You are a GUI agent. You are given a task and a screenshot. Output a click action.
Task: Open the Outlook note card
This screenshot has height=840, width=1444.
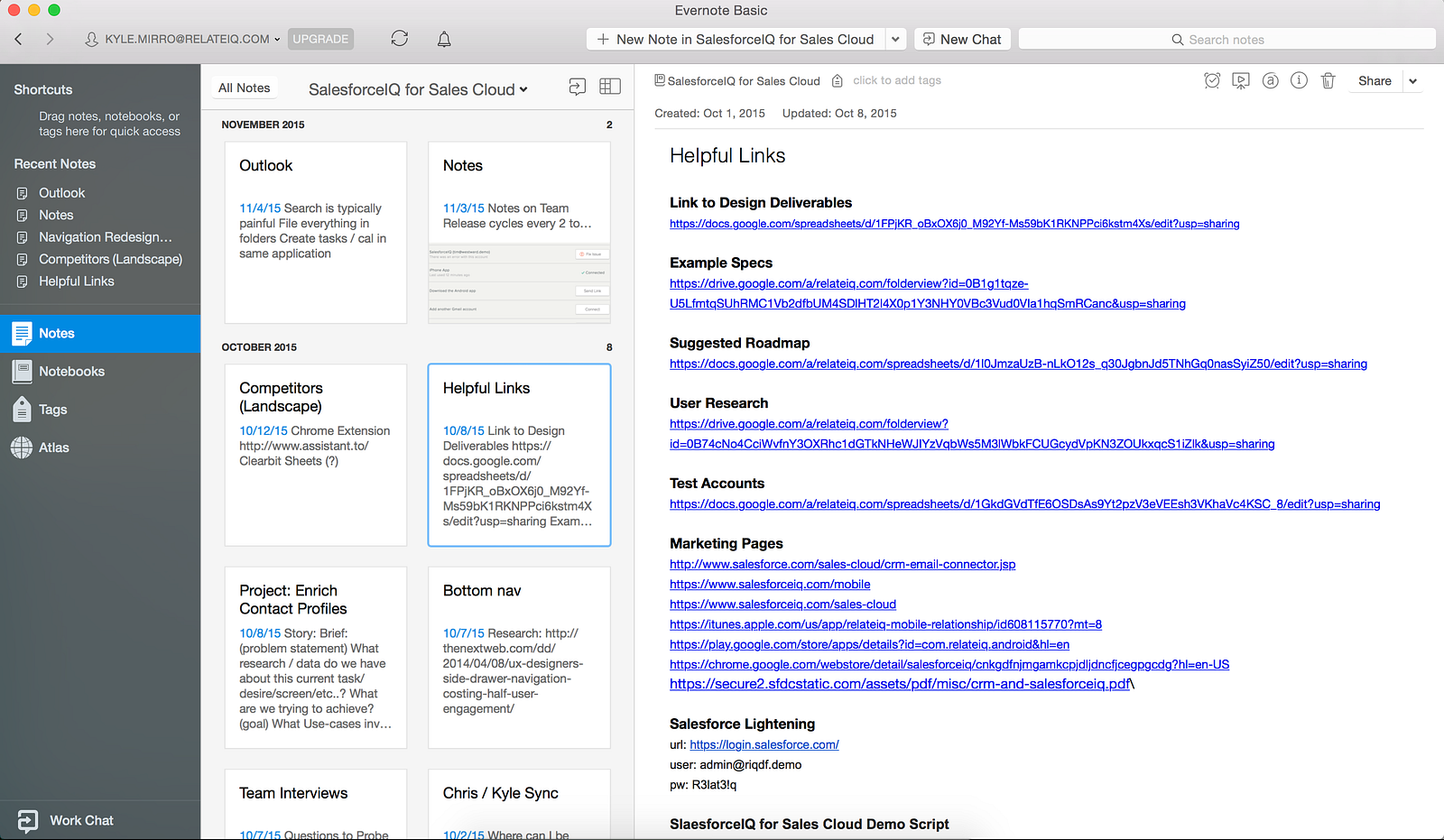click(x=316, y=233)
